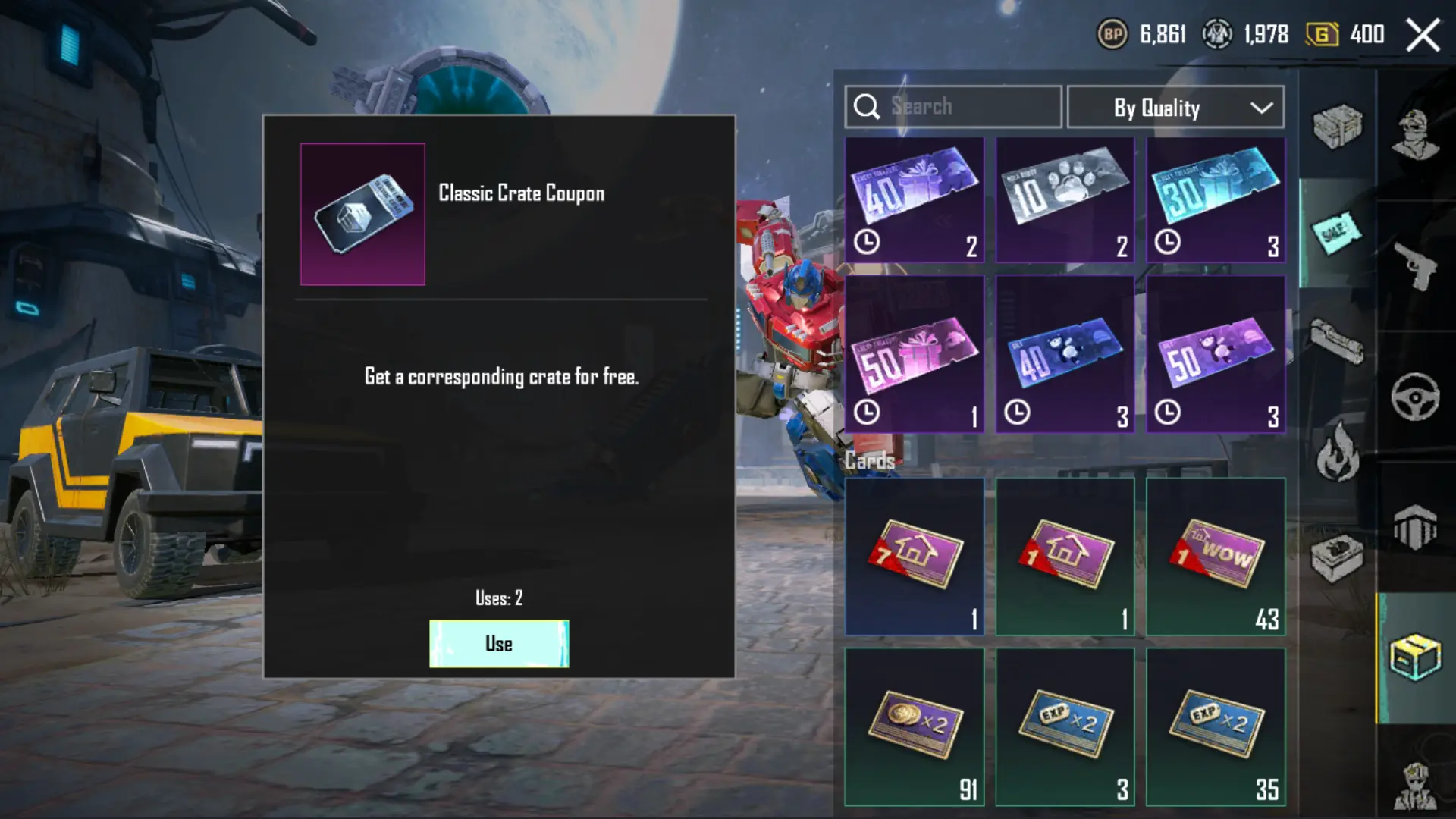
Task: Select the WOW card with 43 count
Action: (x=1216, y=557)
